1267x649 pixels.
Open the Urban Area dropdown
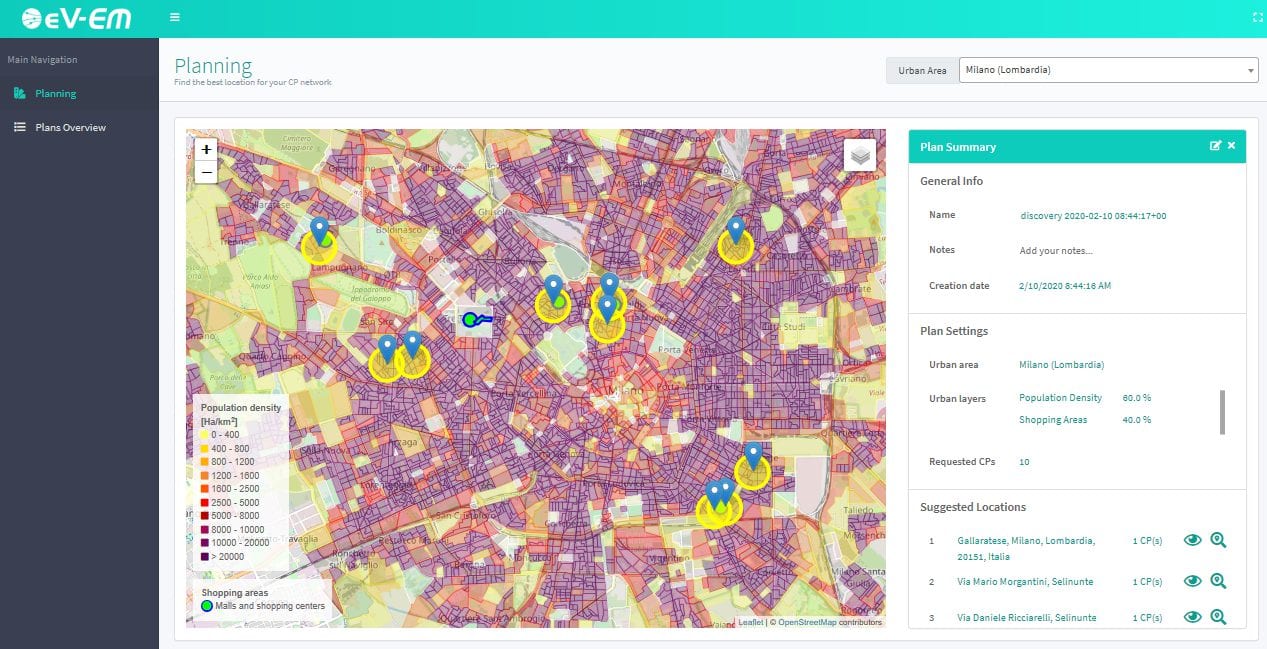click(x=1108, y=70)
